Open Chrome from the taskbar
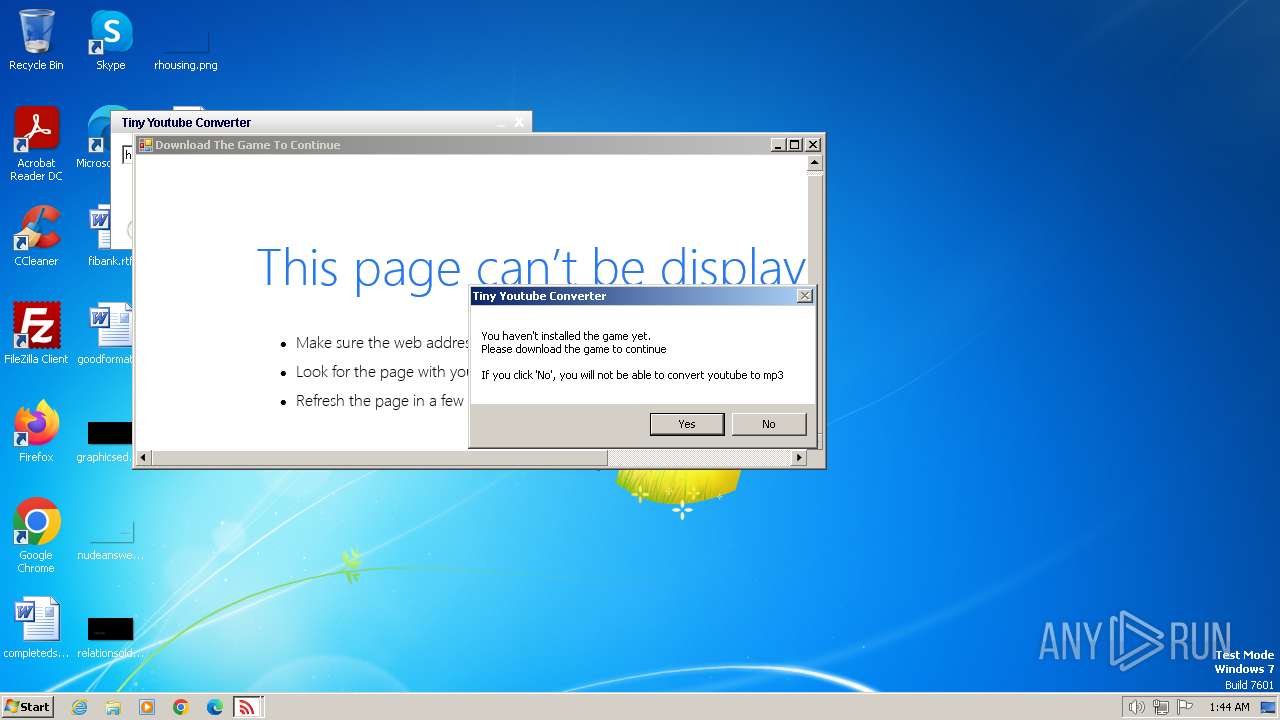Screen dimensions: 1280x720 pyautogui.click(x=181, y=707)
